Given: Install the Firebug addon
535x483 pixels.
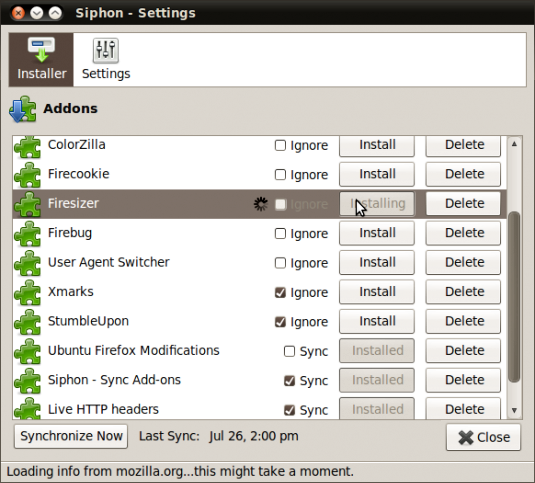Looking at the screenshot, I should tap(377, 233).
